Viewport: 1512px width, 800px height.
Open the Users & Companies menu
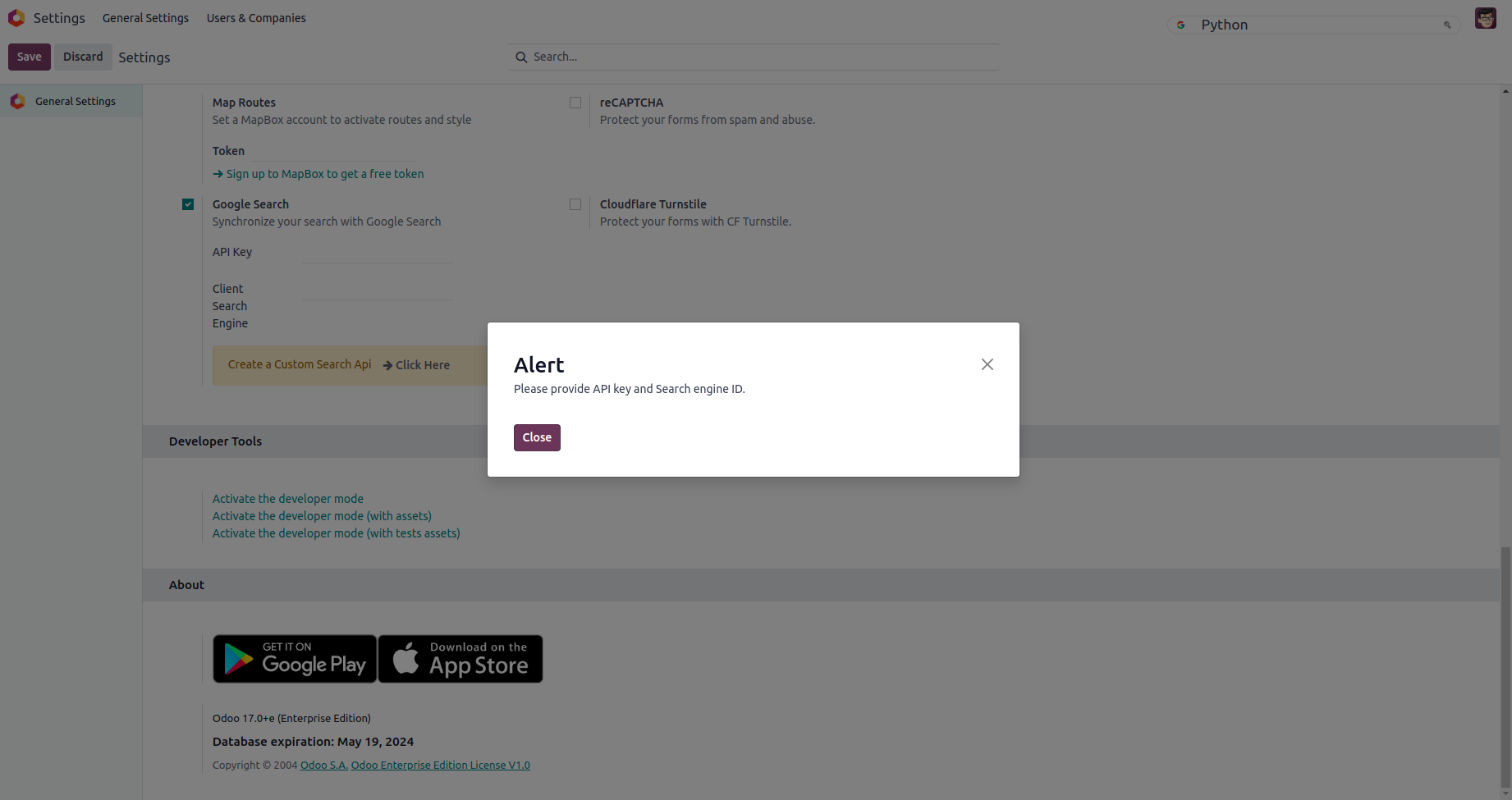[x=256, y=18]
